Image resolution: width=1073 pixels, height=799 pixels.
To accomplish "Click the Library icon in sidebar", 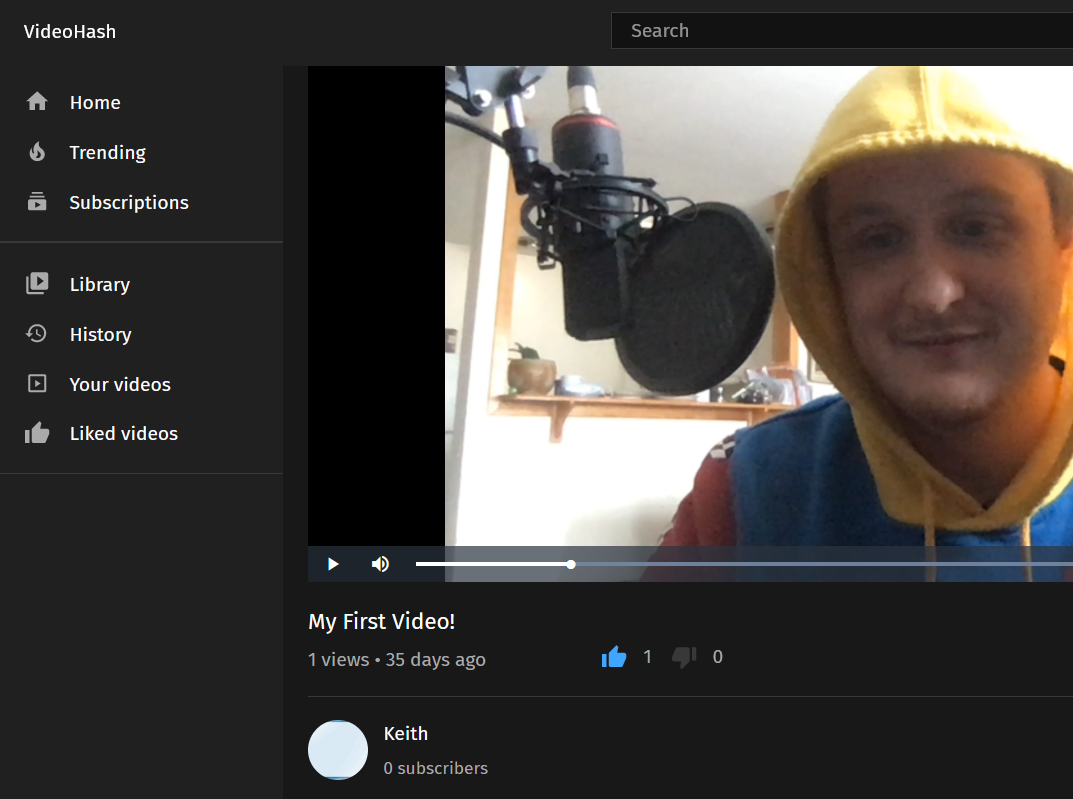I will coord(37,284).
